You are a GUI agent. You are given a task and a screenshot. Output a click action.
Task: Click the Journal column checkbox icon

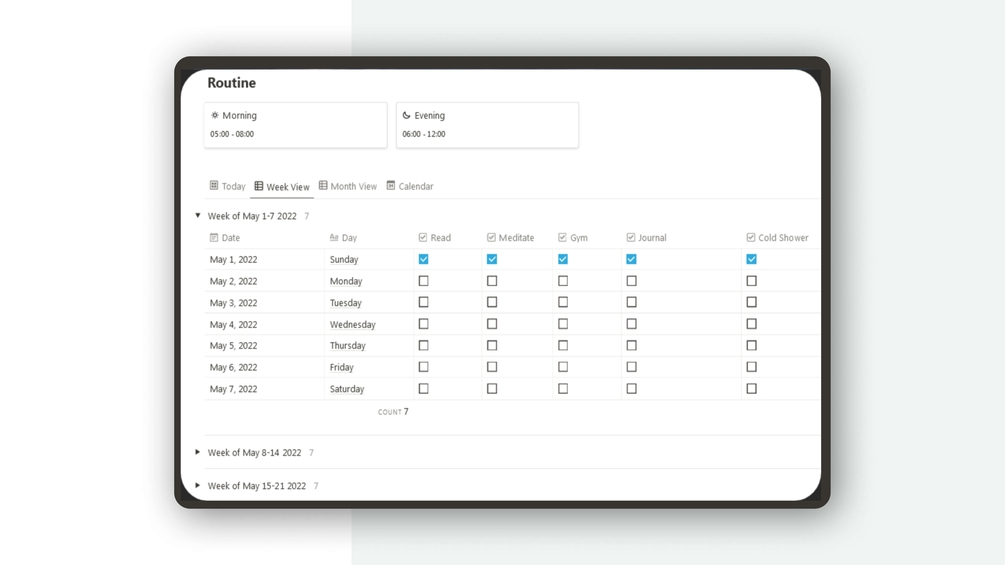(631, 238)
